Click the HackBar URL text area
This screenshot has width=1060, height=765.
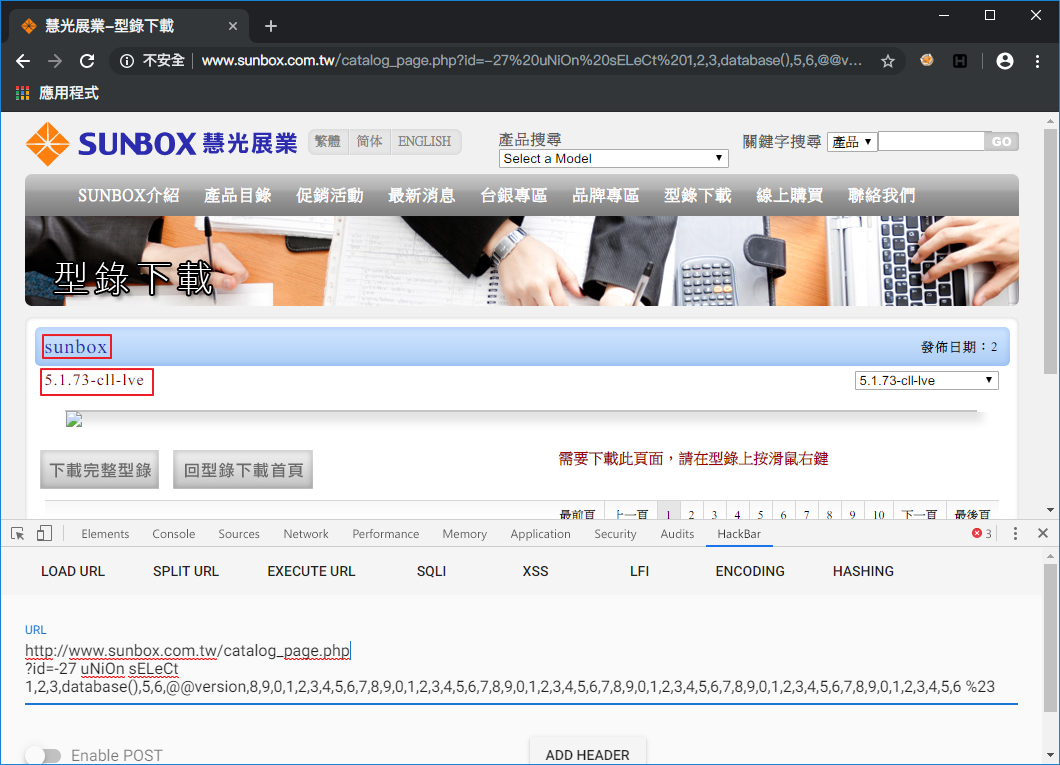(521, 669)
